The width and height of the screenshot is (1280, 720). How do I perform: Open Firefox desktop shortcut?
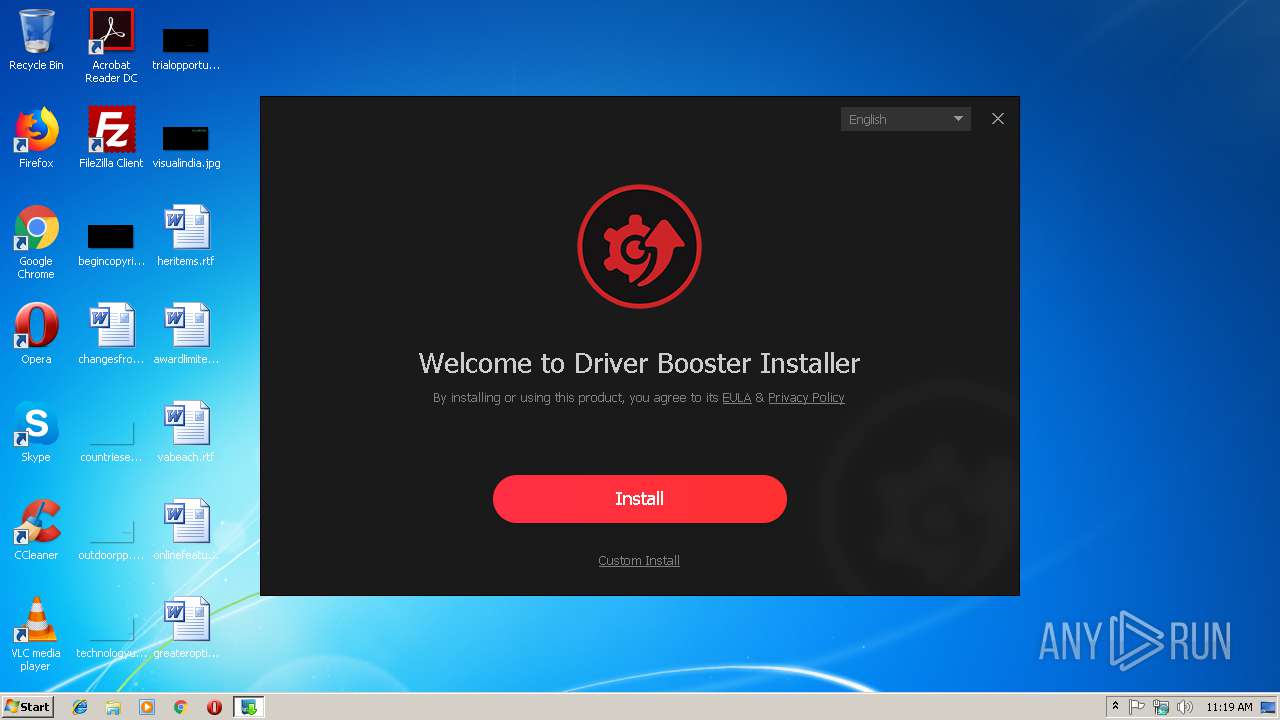(x=36, y=138)
